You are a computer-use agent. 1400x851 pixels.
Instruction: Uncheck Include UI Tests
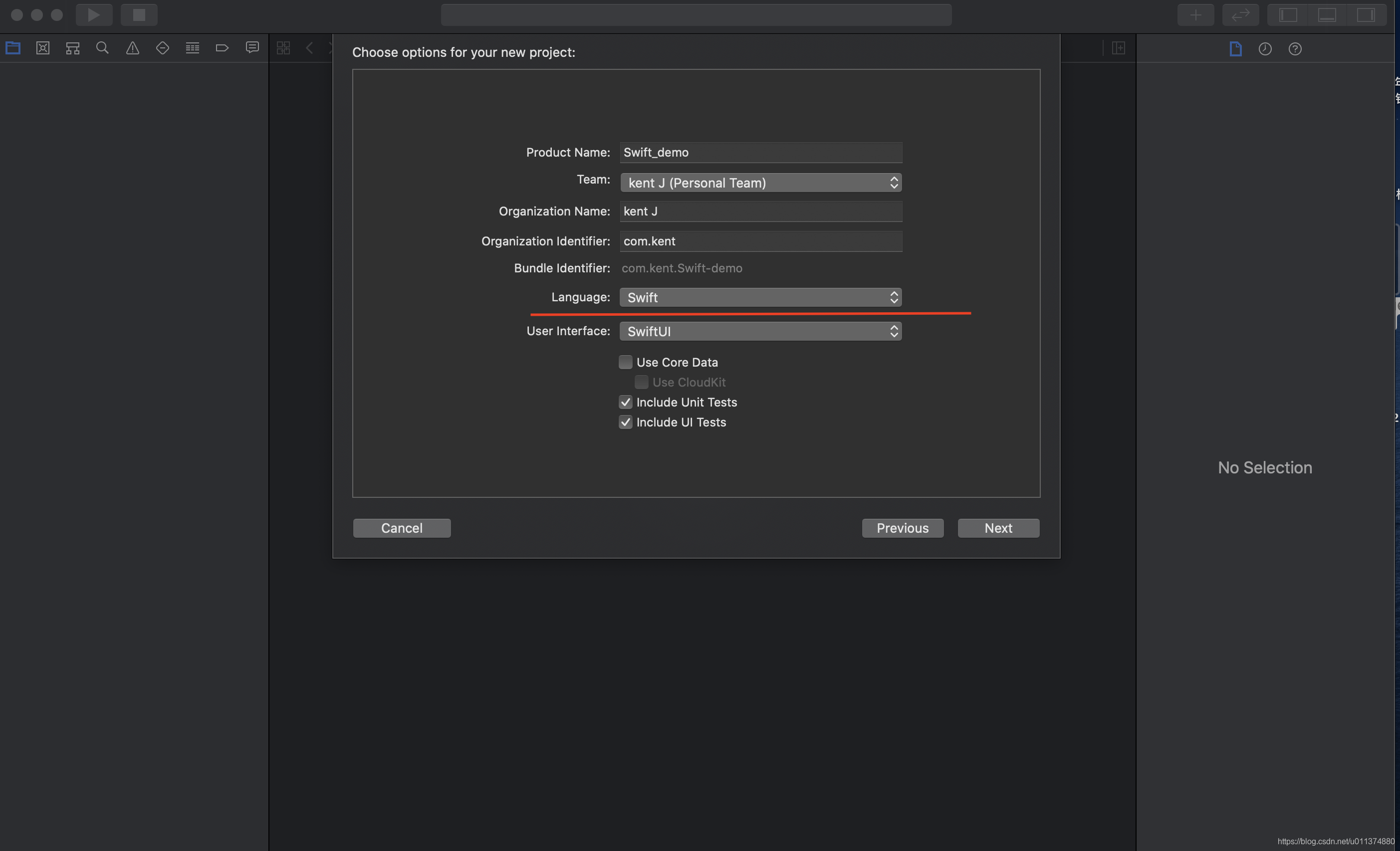[x=626, y=422]
